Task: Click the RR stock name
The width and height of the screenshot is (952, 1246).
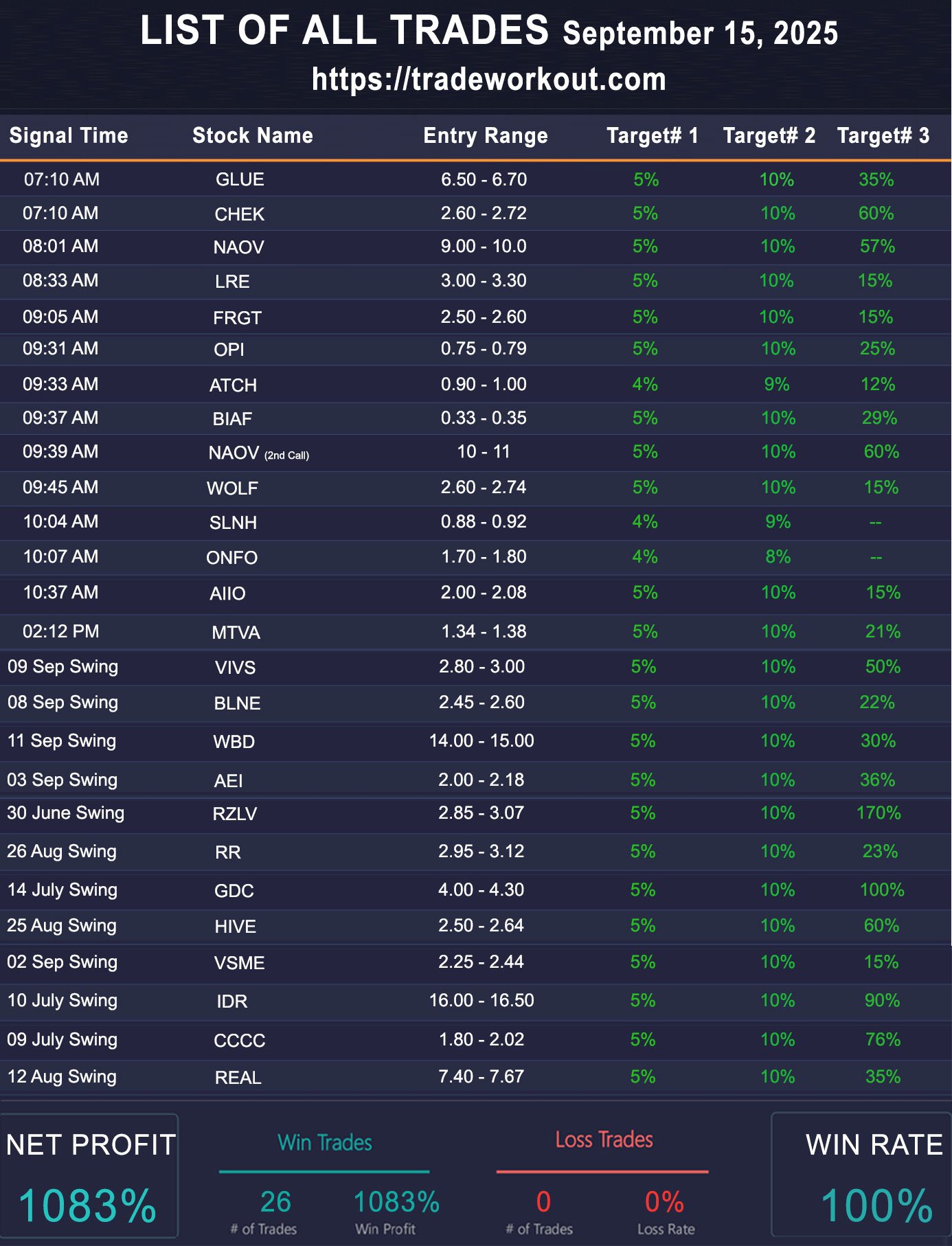Action: pos(227,852)
